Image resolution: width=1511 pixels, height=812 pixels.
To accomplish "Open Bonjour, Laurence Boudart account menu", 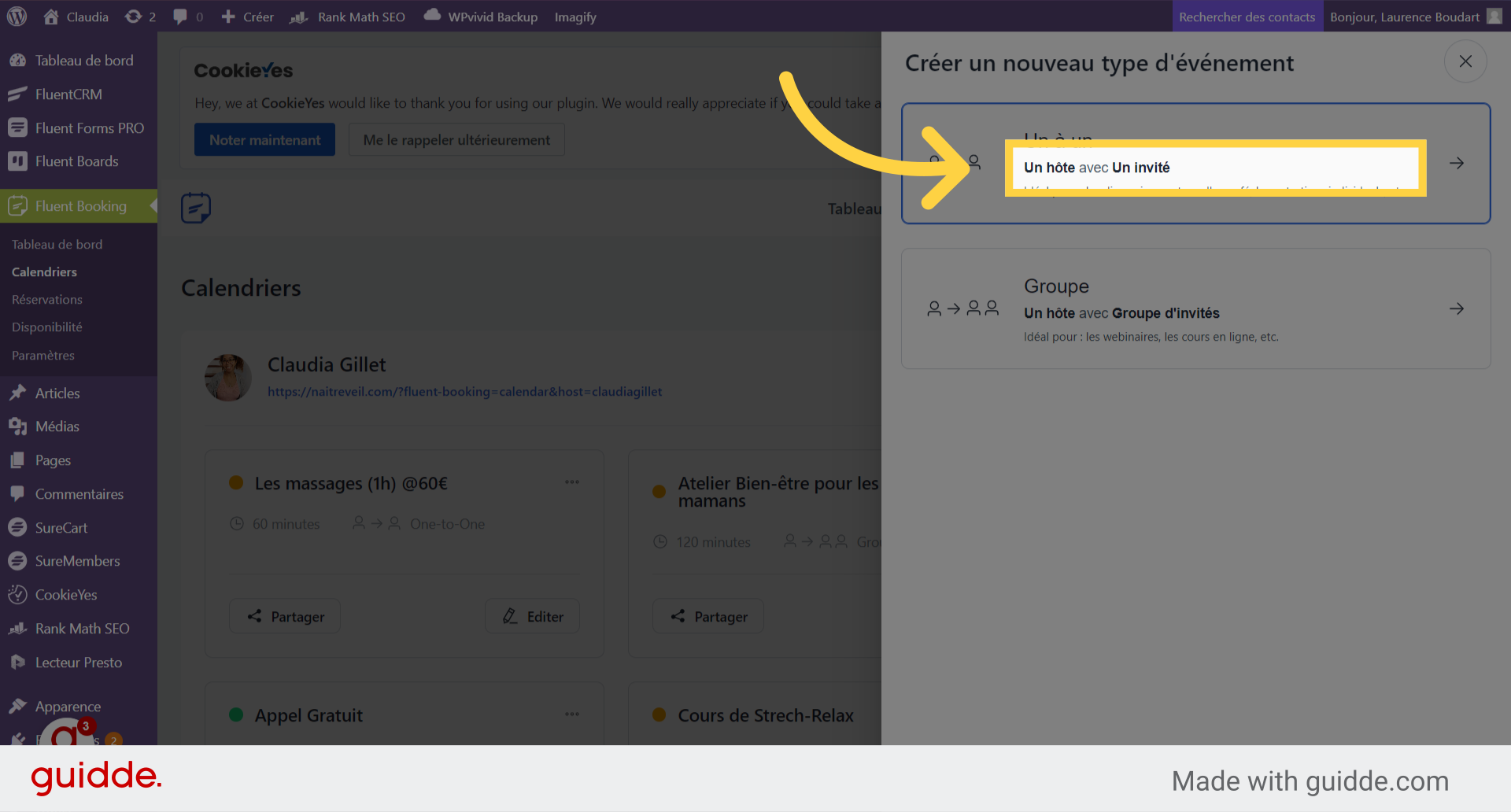I will tap(1415, 17).
